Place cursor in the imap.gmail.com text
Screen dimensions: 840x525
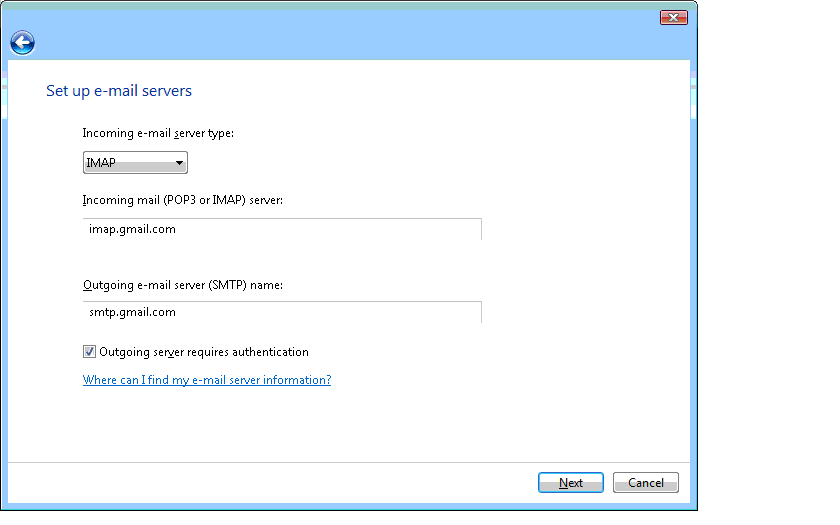[x=132, y=229]
